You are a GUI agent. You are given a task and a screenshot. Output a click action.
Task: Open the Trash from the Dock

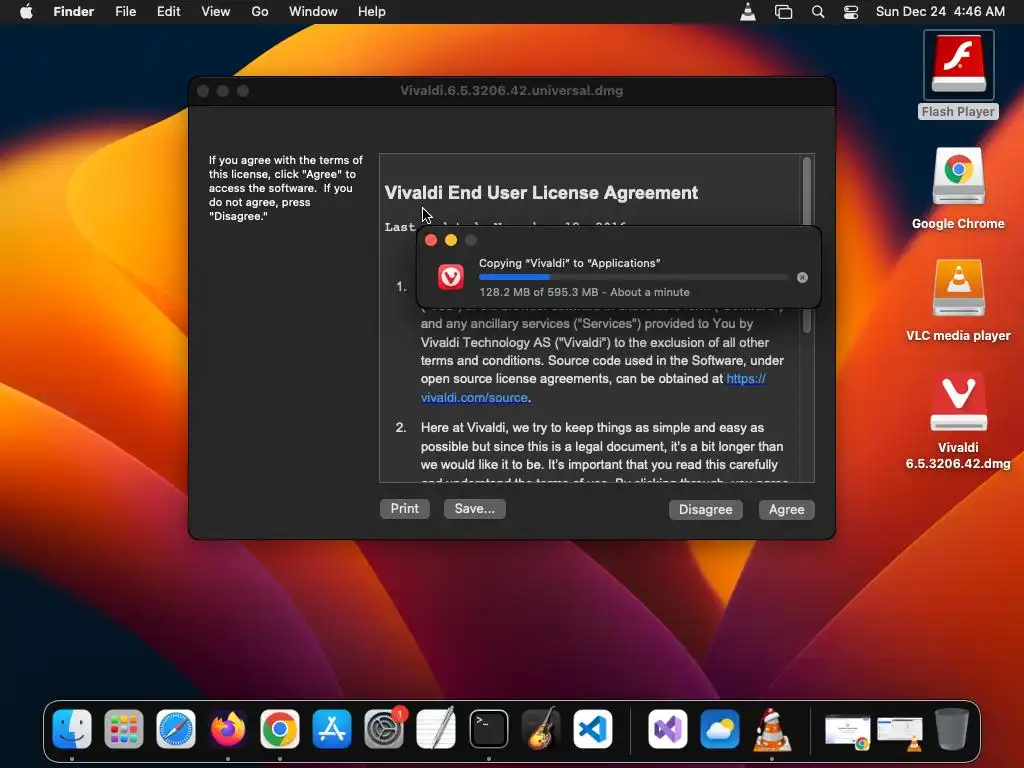click(952, 729)
